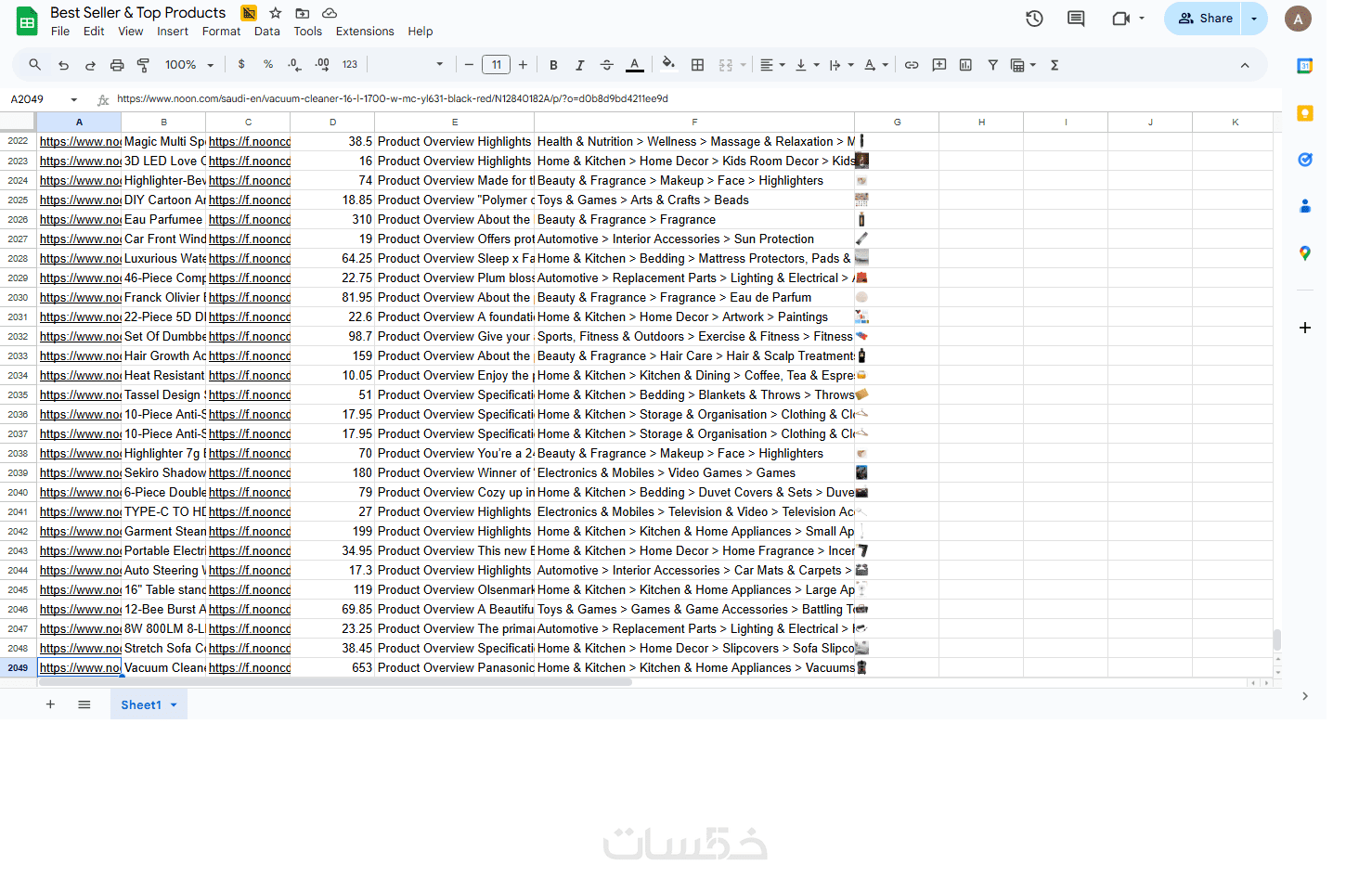Open the more number formats 123 menu

[x=350, y=65]
